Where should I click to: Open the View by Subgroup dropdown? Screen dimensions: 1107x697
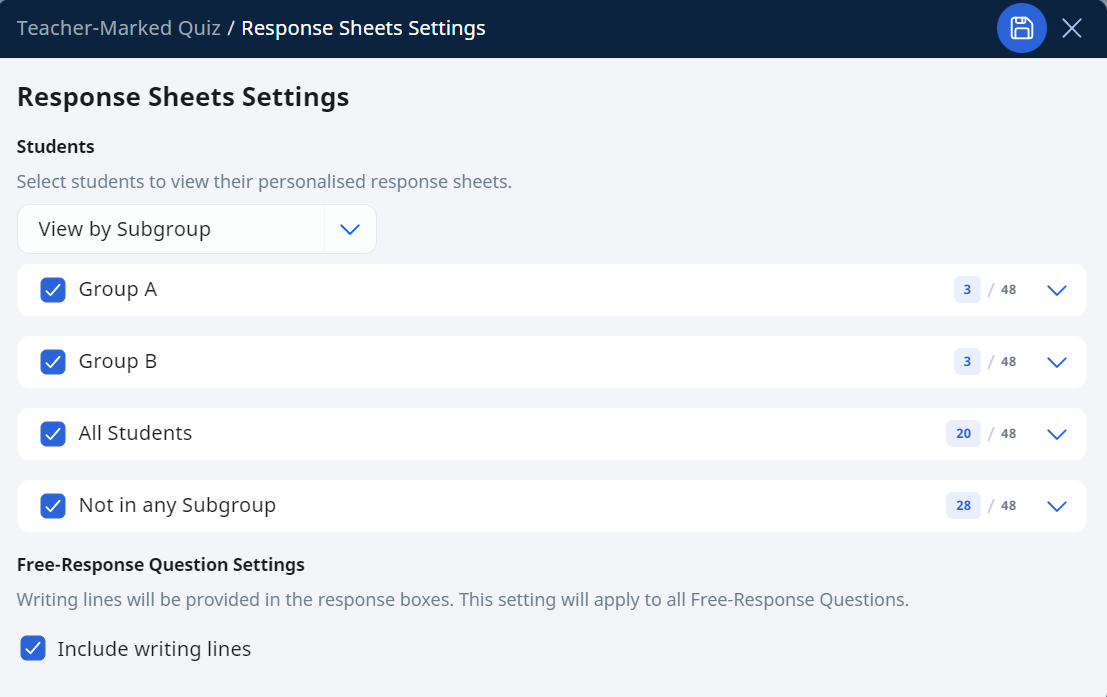point(197,229)
